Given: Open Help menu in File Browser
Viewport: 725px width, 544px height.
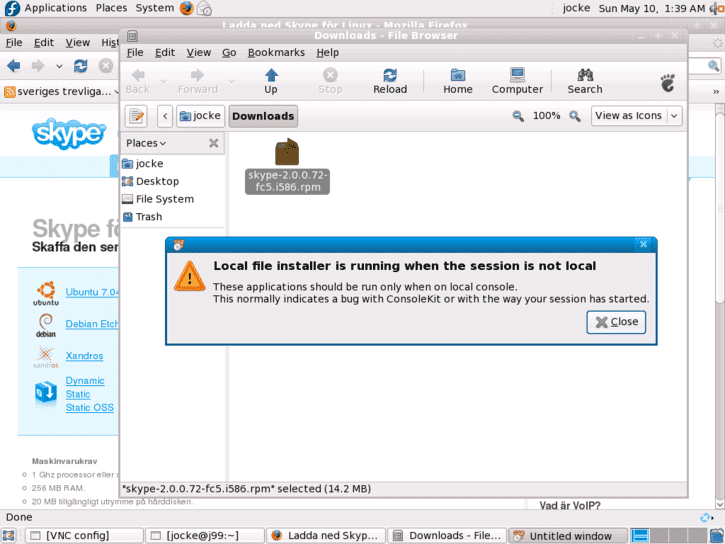Looking at the screenshot, I should (327, 53).
